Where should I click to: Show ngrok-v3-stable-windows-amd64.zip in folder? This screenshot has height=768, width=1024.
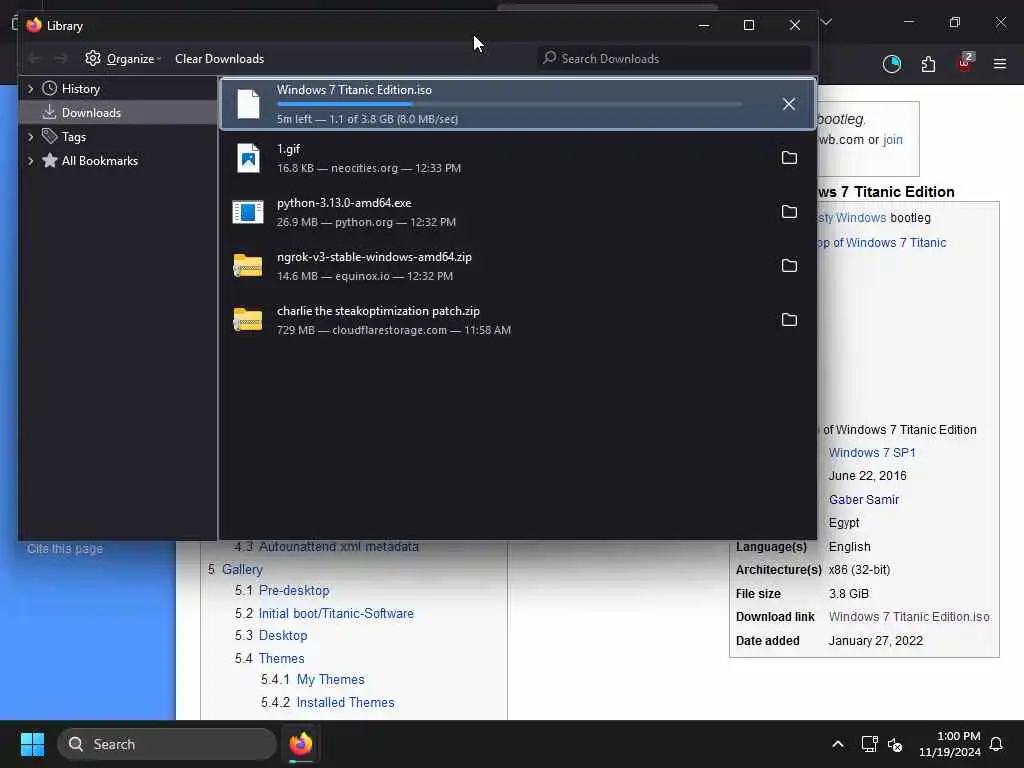(789, 266)
